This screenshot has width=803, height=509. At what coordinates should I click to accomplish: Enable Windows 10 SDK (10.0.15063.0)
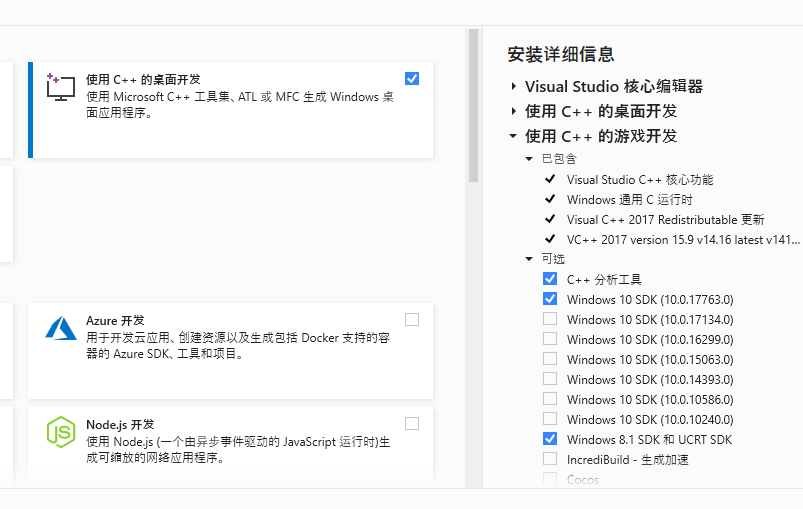(550, 358)
